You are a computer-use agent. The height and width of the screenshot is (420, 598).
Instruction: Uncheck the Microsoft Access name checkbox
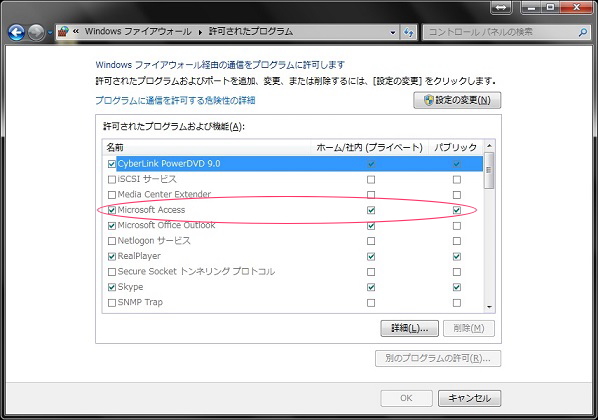[112, 210]
